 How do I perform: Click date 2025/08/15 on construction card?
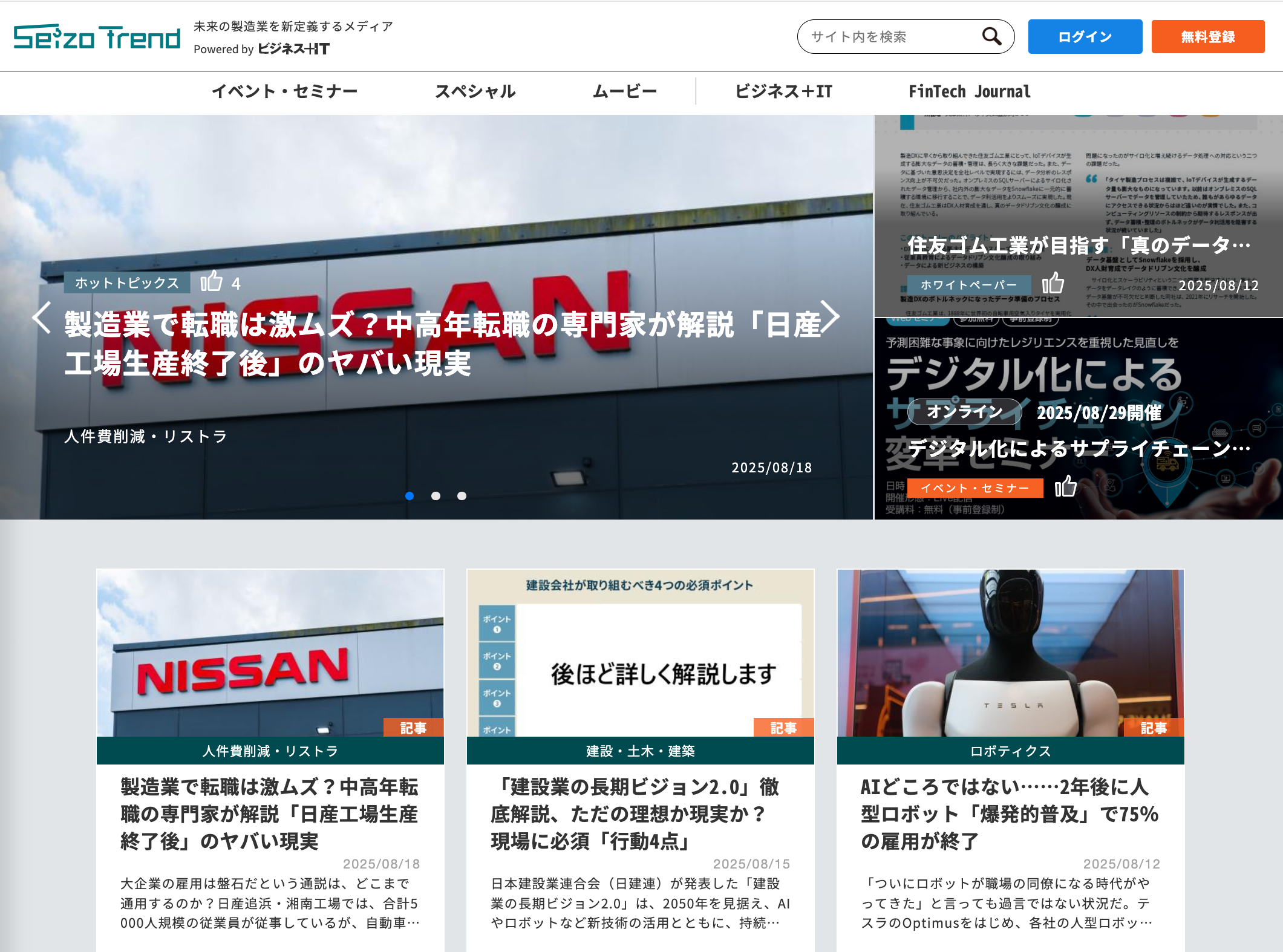751,864
